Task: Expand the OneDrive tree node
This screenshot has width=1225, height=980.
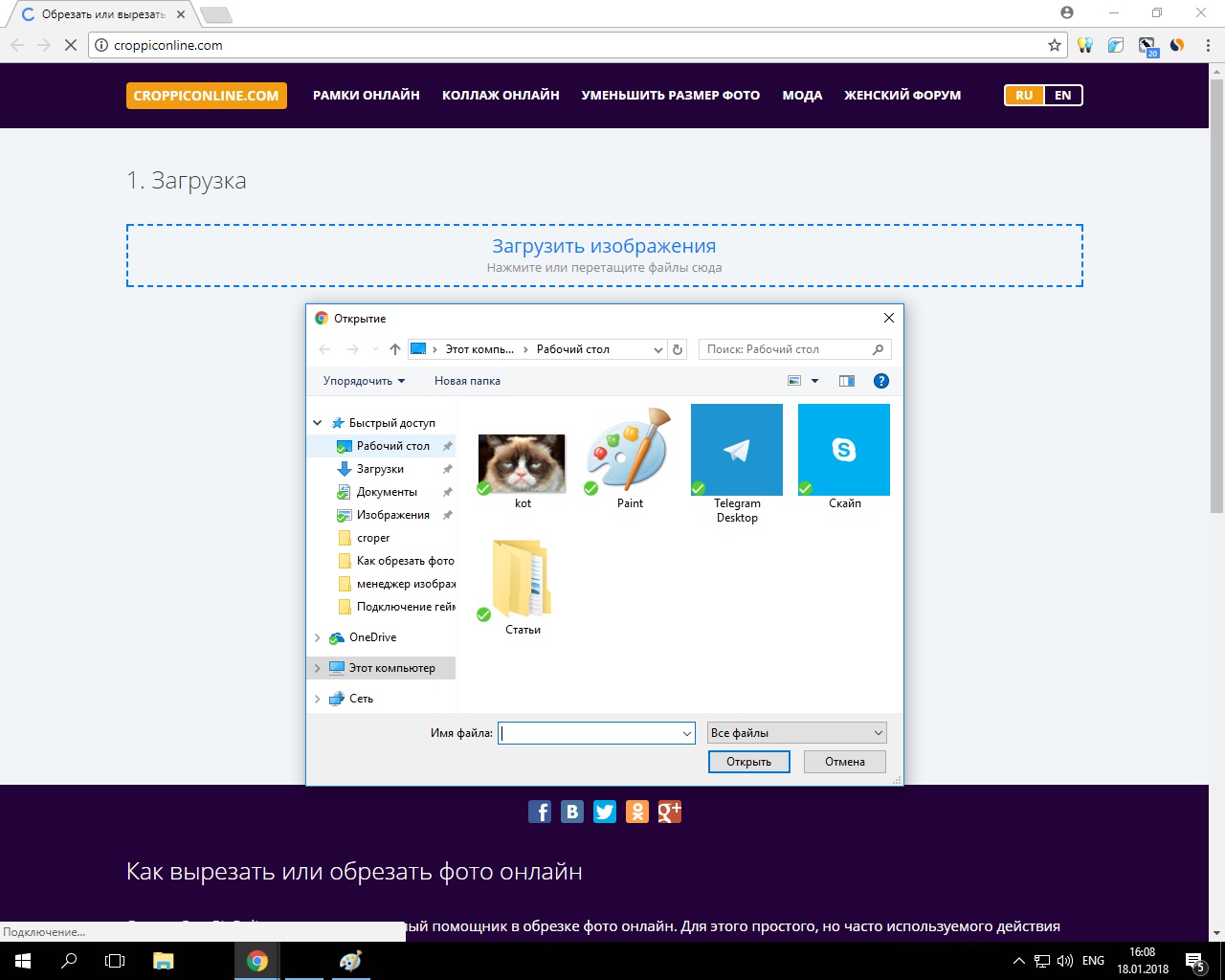Action: pos(318,637)
